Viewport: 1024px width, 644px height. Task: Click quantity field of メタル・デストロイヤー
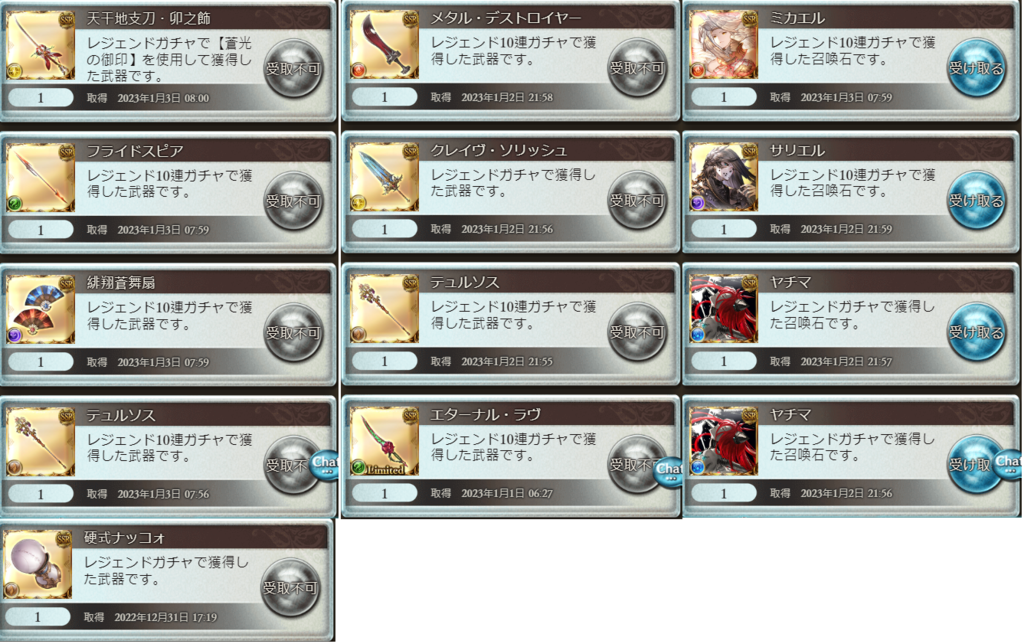384,97
